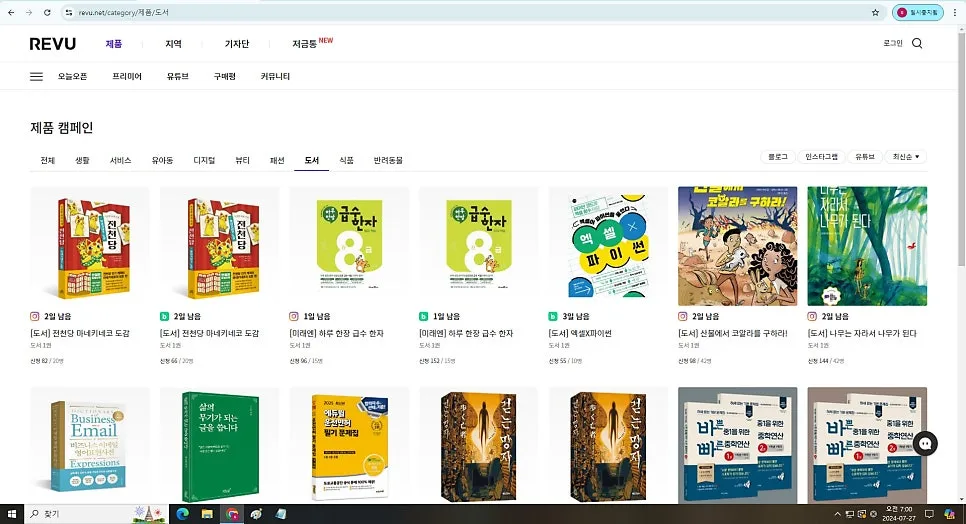The image size is (966, 524).
Task: Open 유튜브 submenu item
Action: (177, 76)
